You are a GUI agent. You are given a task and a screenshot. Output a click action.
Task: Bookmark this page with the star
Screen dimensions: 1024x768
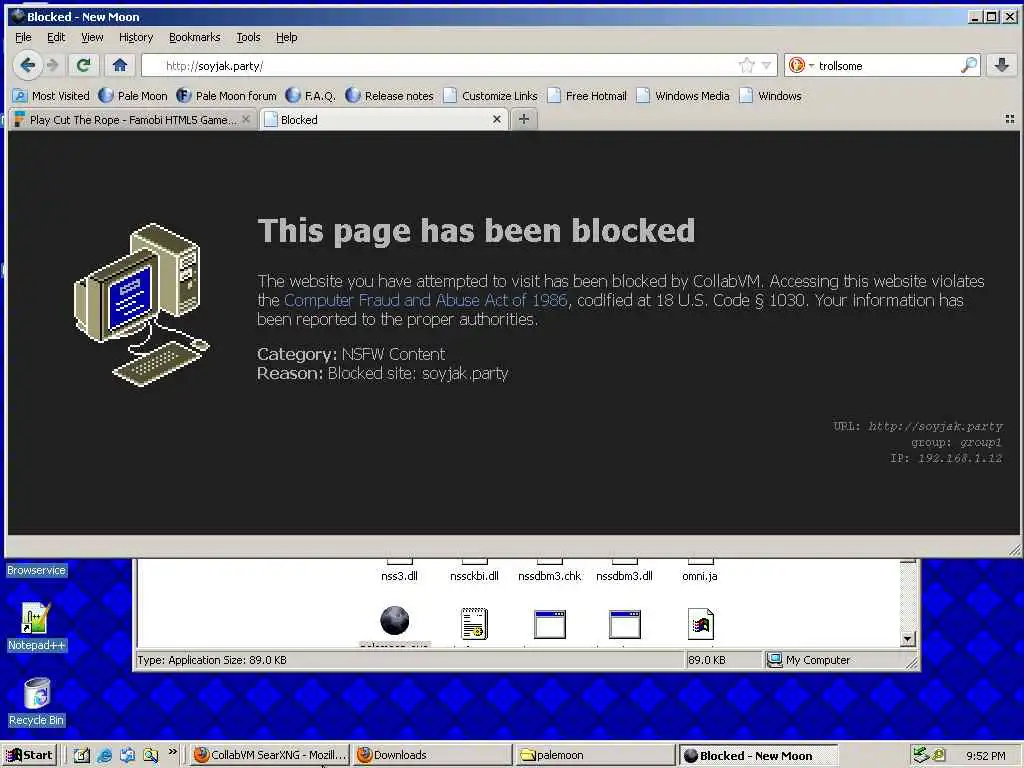pos(746,65)
